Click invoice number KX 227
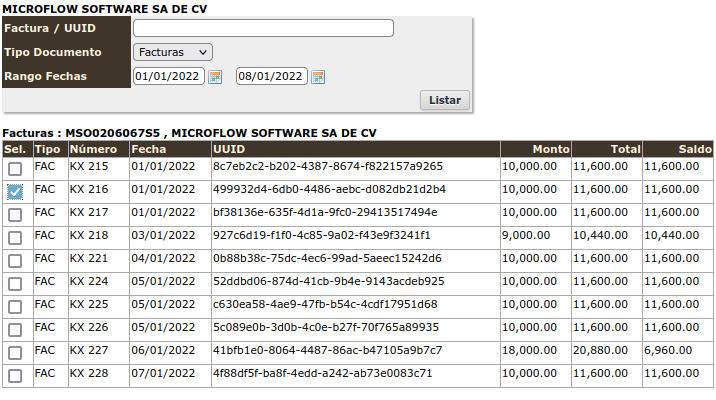The image size is (716, 400). tap(89, 350)
